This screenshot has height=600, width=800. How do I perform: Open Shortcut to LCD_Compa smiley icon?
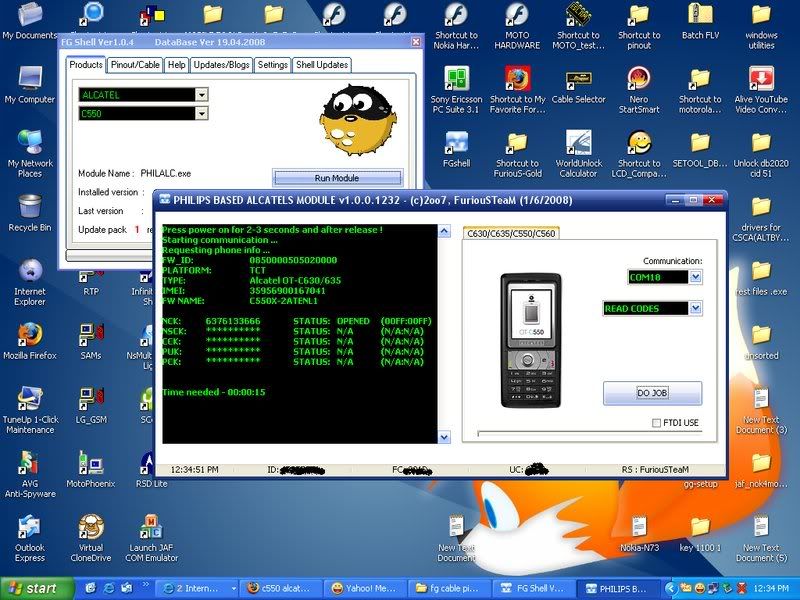[x=639, y=154]
